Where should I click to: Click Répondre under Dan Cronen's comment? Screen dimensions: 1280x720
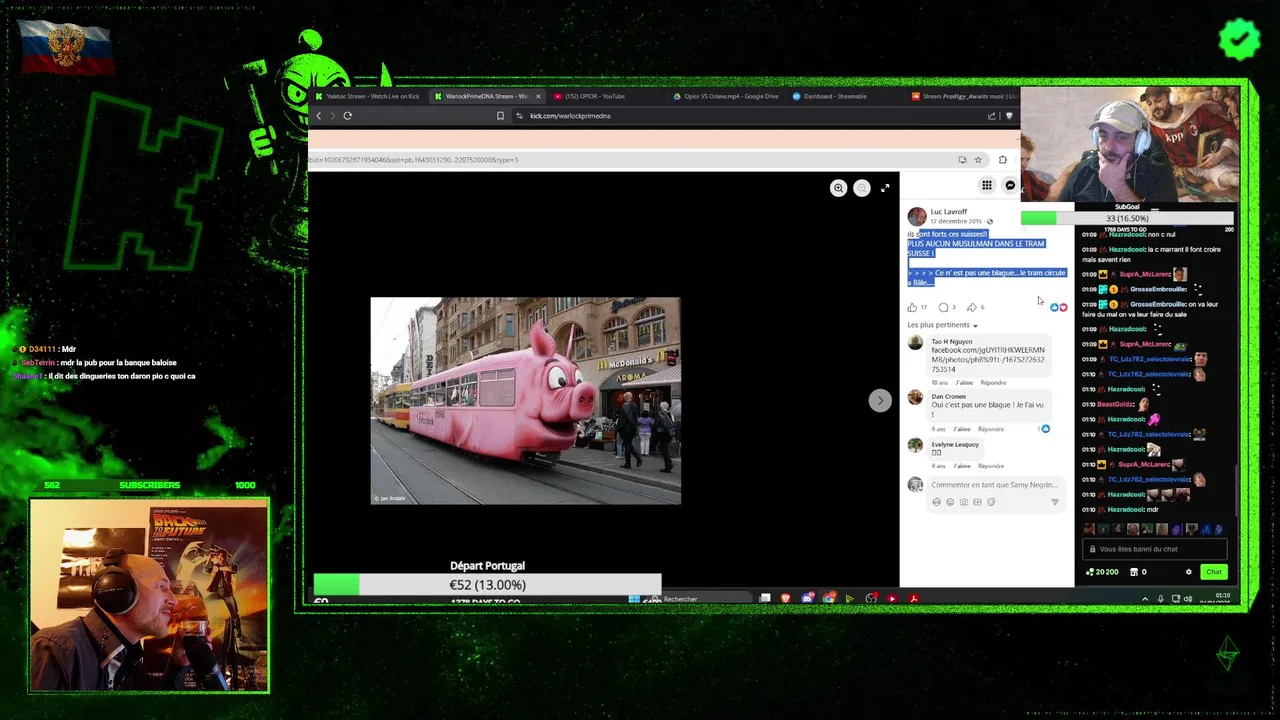[990, 429]
